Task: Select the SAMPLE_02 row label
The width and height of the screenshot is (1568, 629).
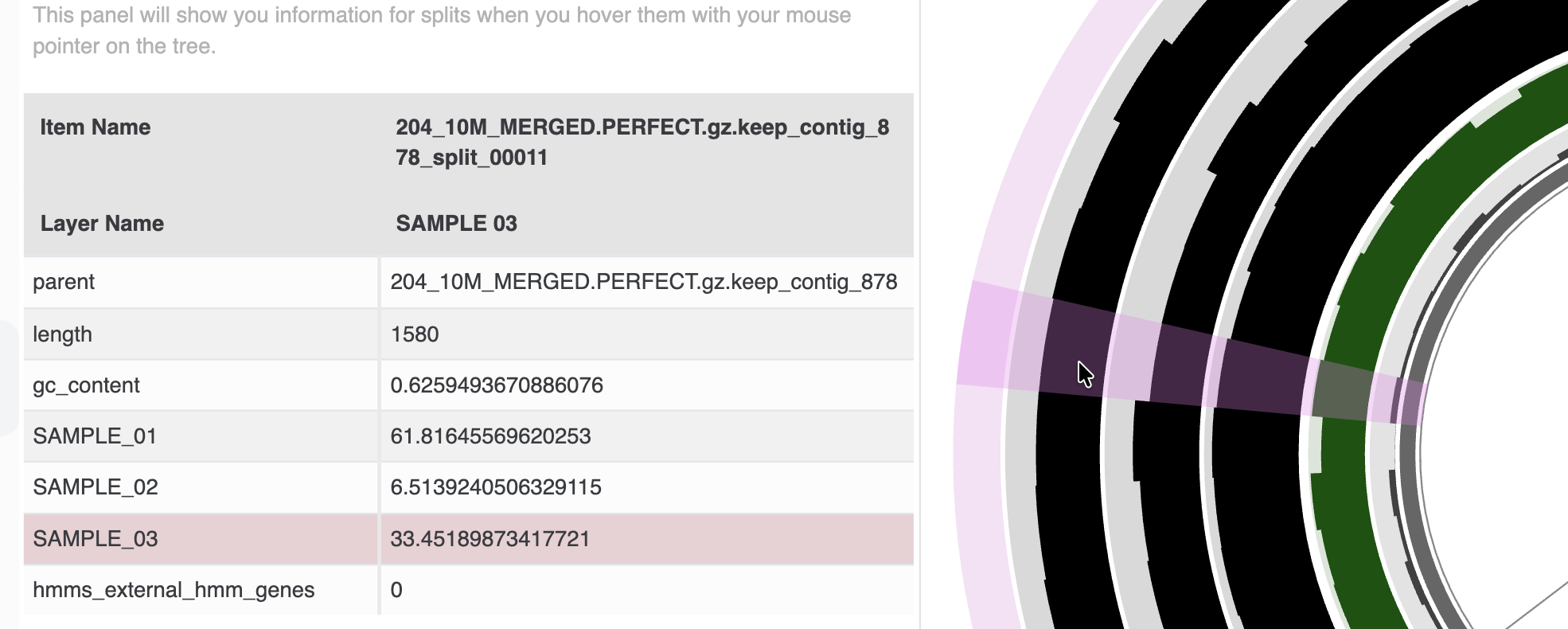Action: (96, 487)
